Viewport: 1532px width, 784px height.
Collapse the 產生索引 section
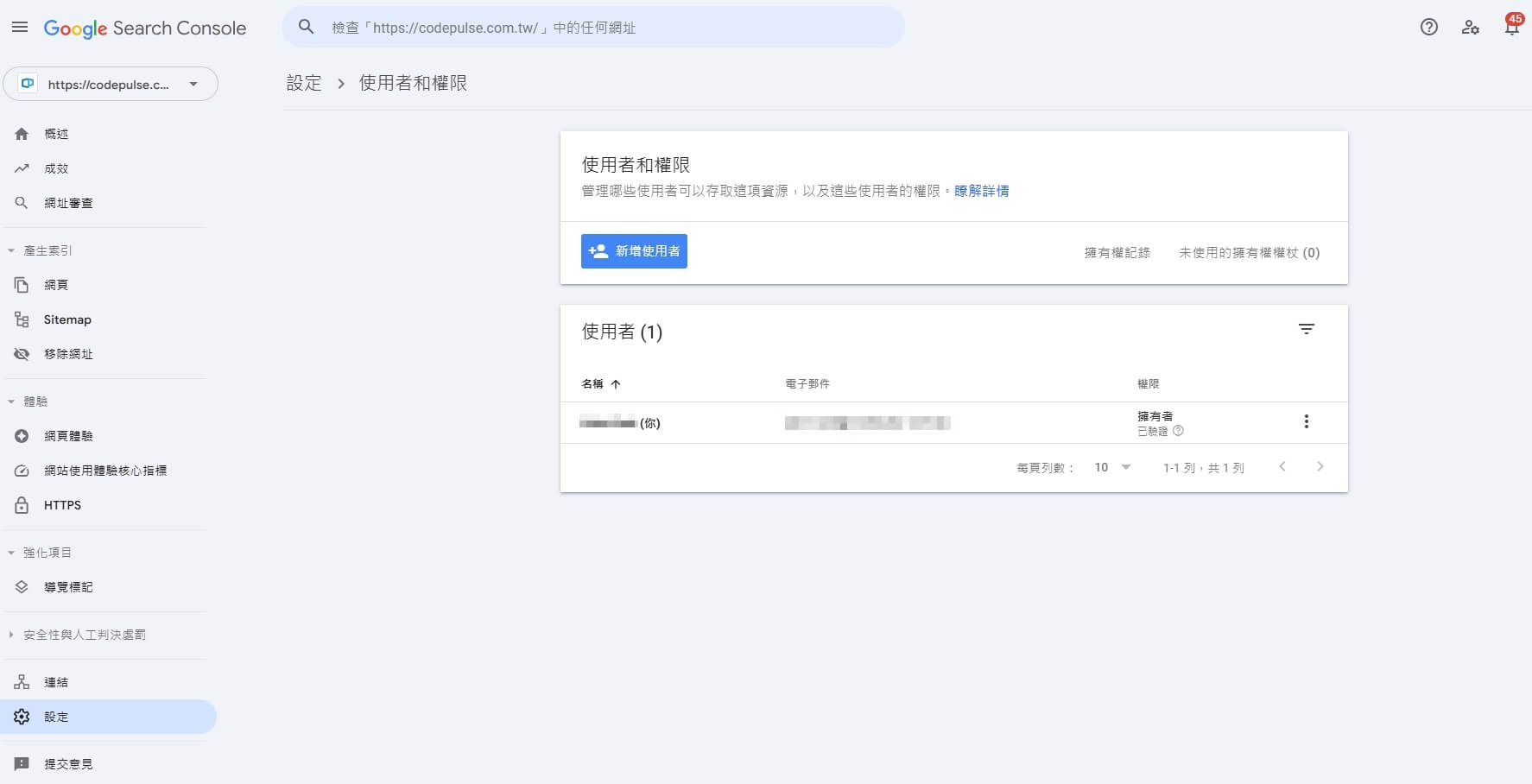11,250
